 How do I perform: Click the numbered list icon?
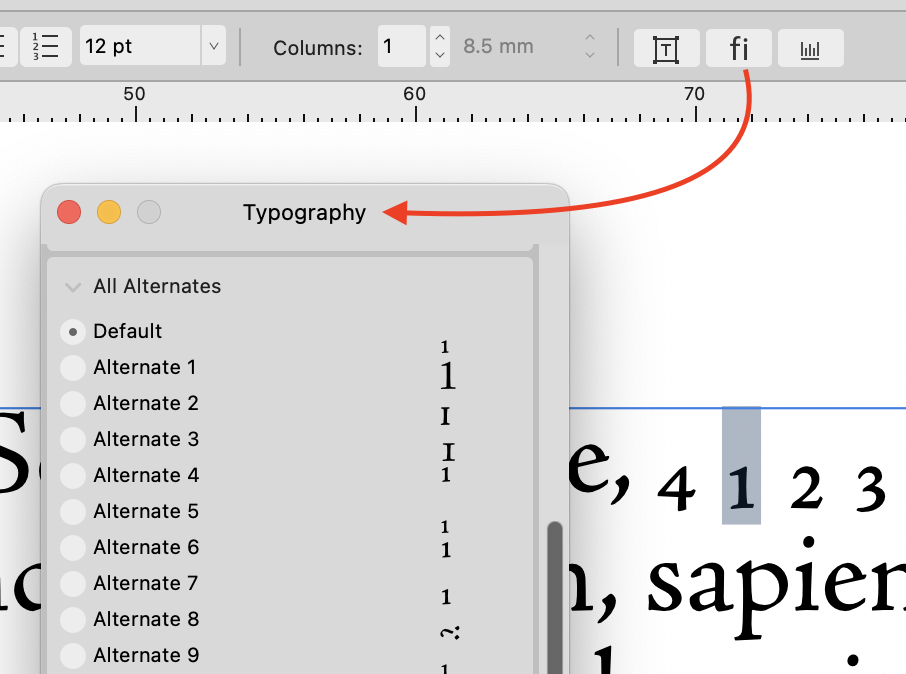click(x=46, y=44)
